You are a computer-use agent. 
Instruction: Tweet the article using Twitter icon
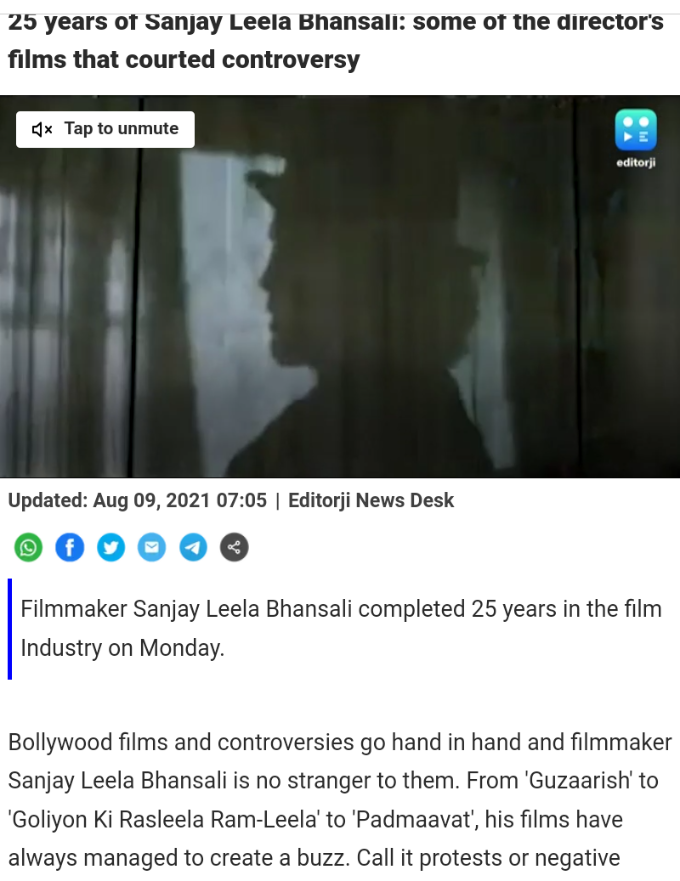(x=111, y=547)
